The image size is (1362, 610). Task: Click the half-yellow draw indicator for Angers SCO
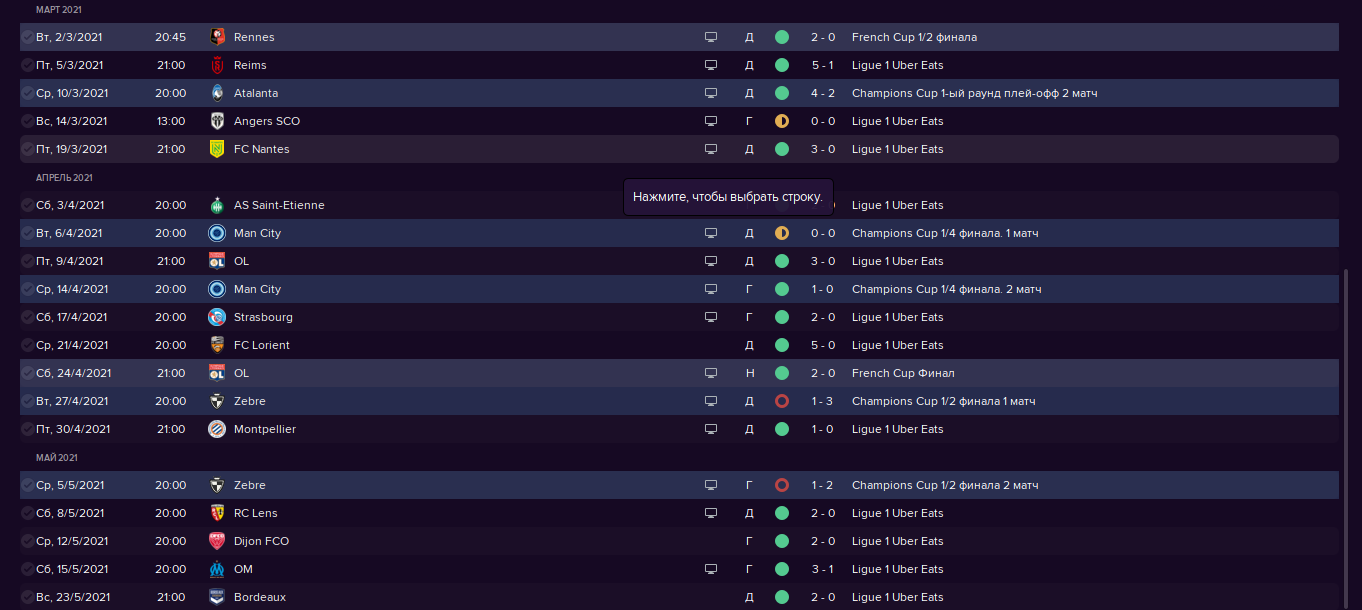(x=782, y=121)
